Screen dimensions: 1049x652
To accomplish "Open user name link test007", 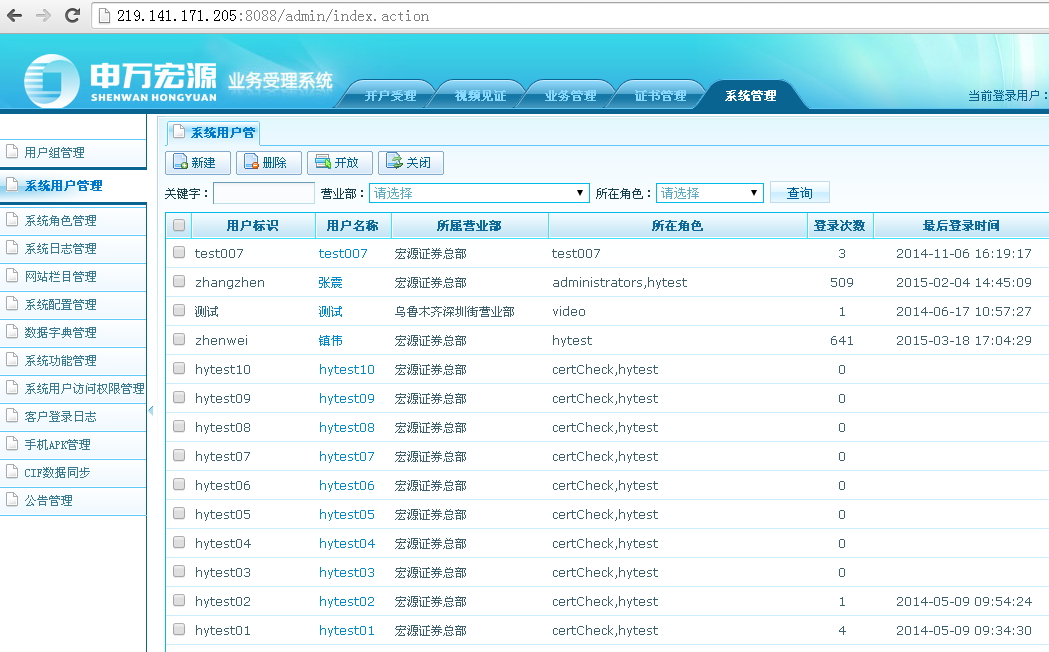I will click(343, 253).
